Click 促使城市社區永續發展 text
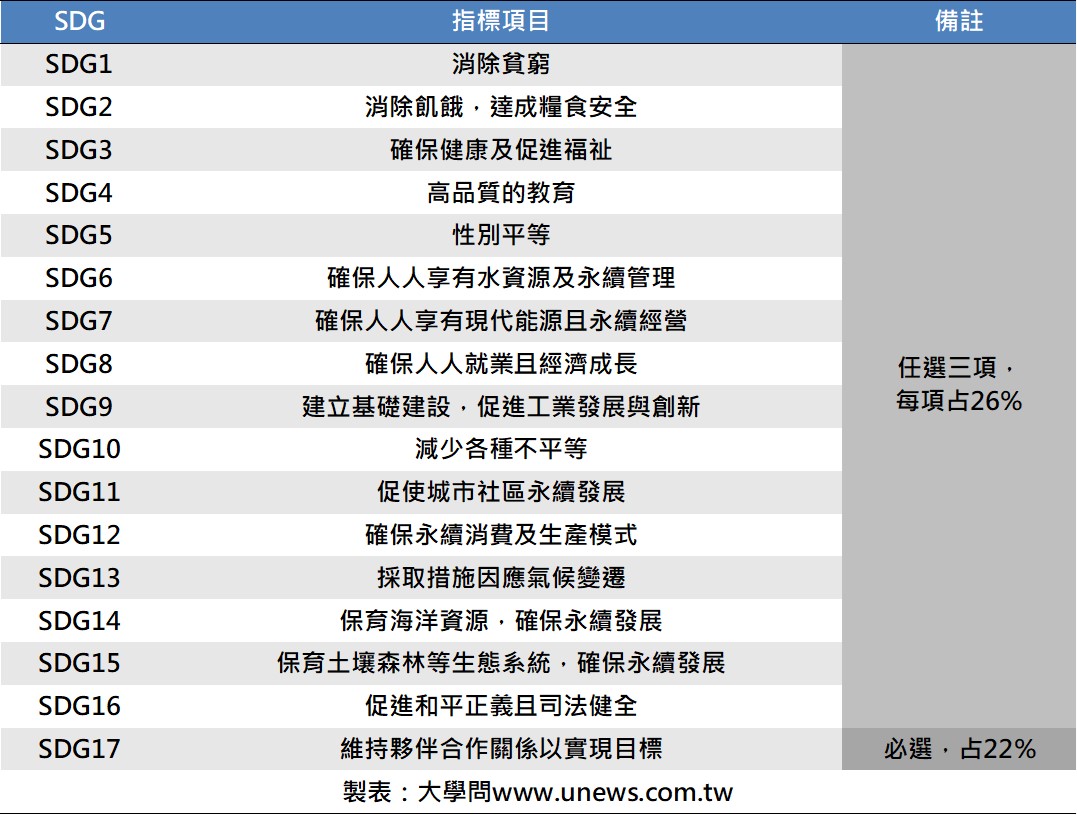This screenshot has width=1077, height=815. tap(501, 492)
